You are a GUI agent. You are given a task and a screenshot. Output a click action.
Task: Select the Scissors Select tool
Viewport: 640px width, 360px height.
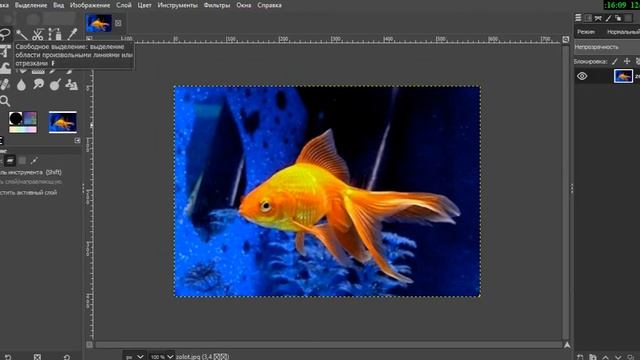[38, 34]
